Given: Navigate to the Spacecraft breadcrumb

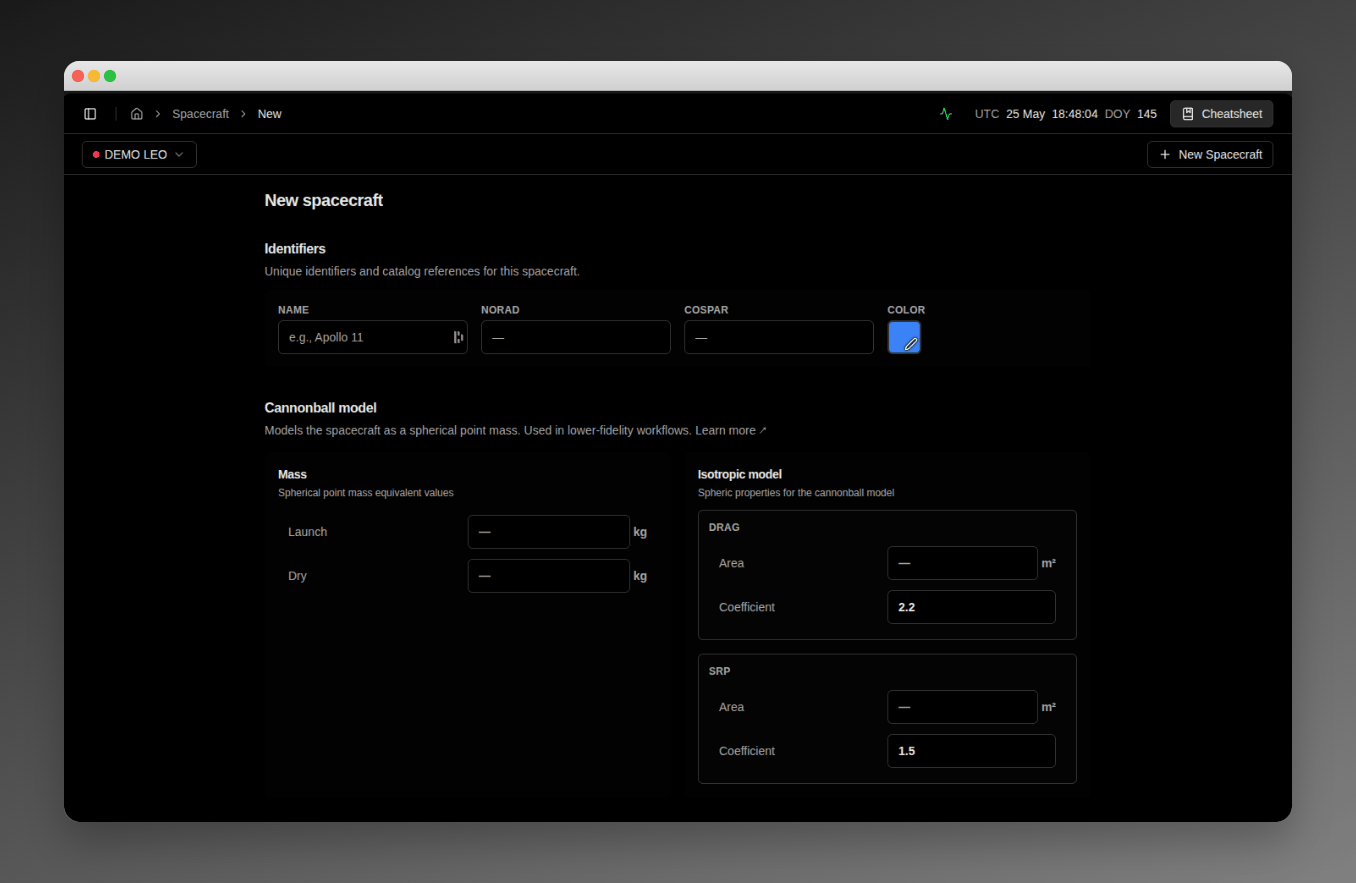Looking at the screenshot, I should 200,114.
